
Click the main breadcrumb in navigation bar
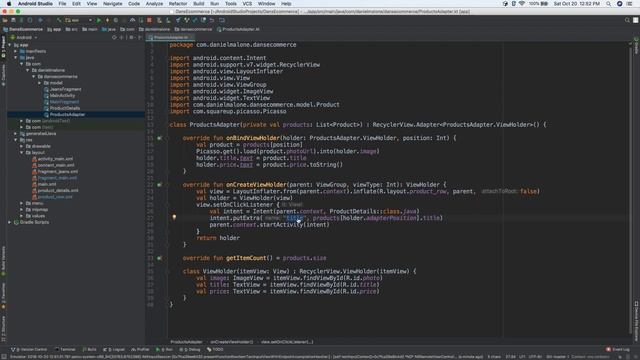[90, 29]
